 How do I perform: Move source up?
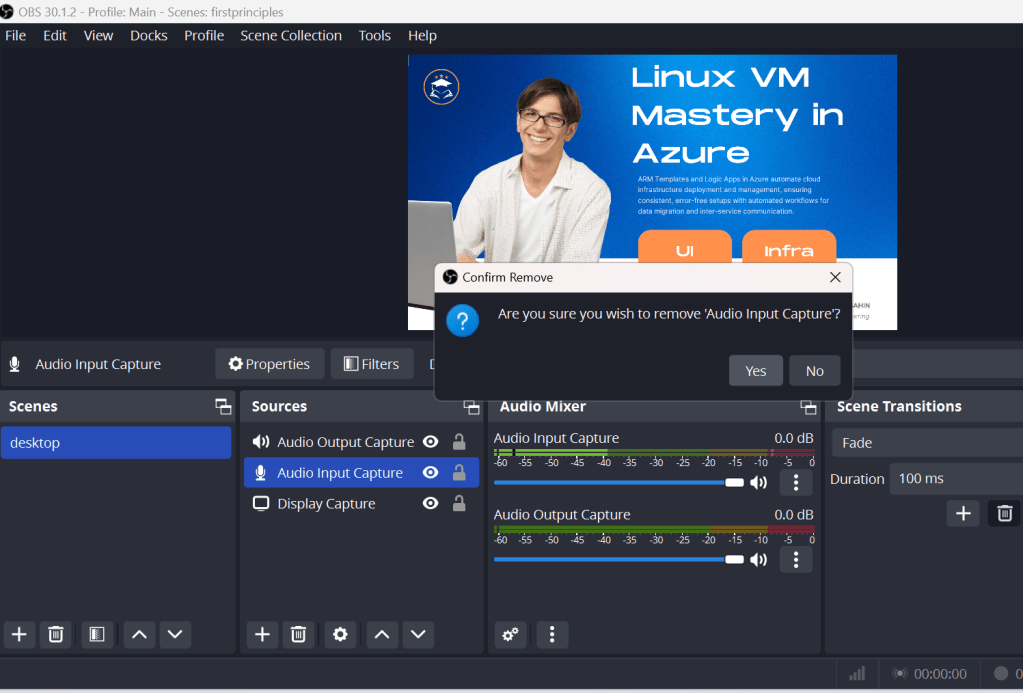382,634
